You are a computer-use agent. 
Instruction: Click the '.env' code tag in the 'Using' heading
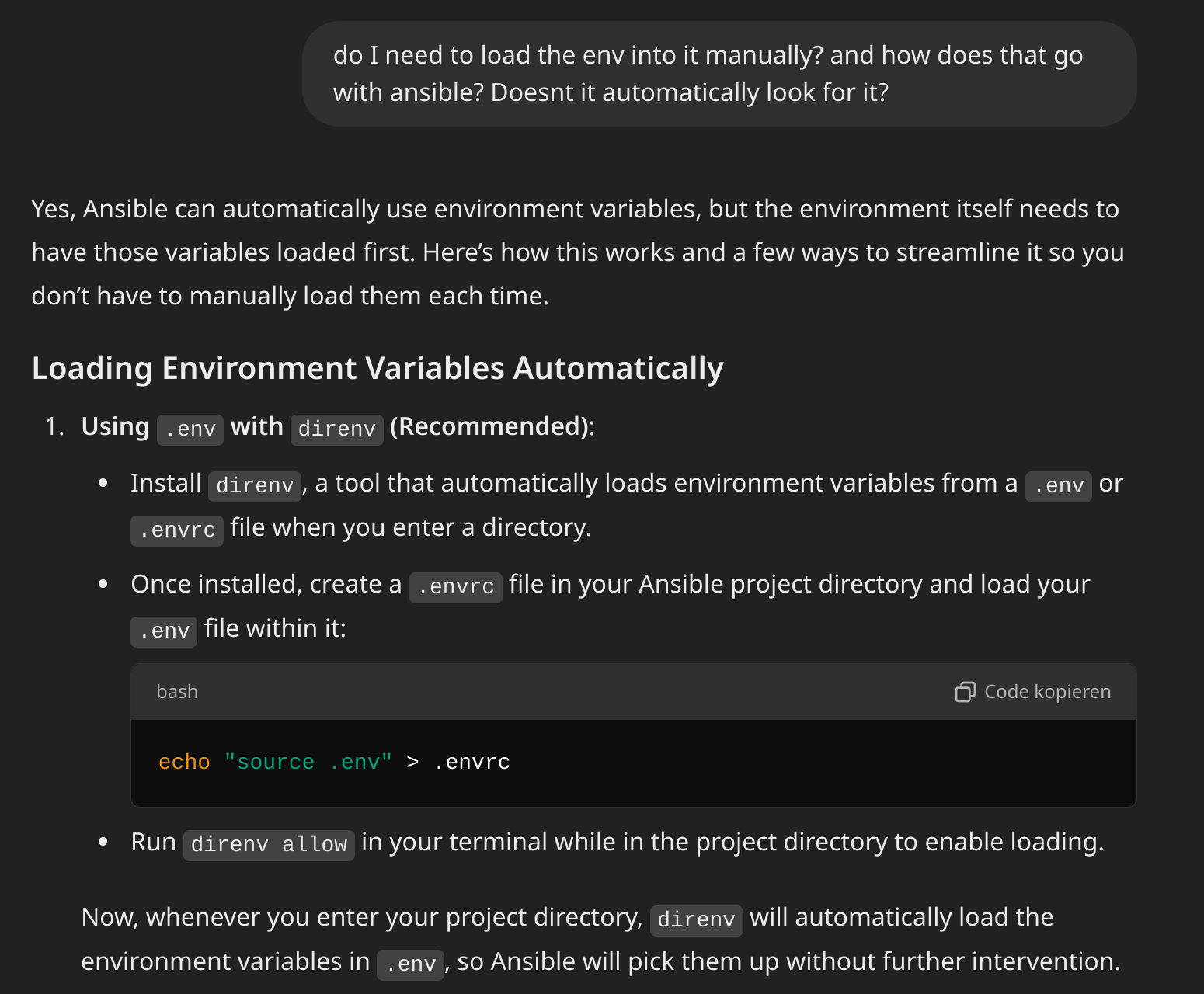[x=190, y=429]
